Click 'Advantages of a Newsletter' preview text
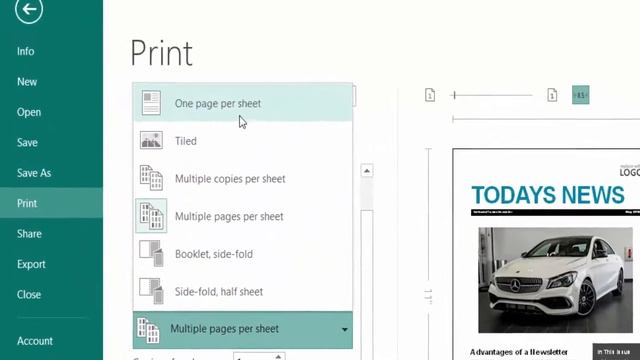Viewport: 640px width, 360px height. [519, 352]
